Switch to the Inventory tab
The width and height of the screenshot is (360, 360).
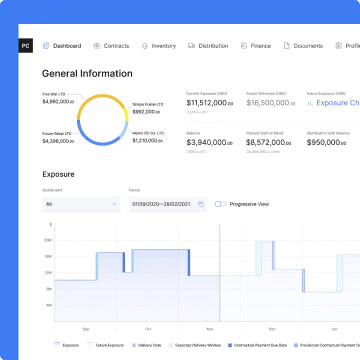coord(159,46)
